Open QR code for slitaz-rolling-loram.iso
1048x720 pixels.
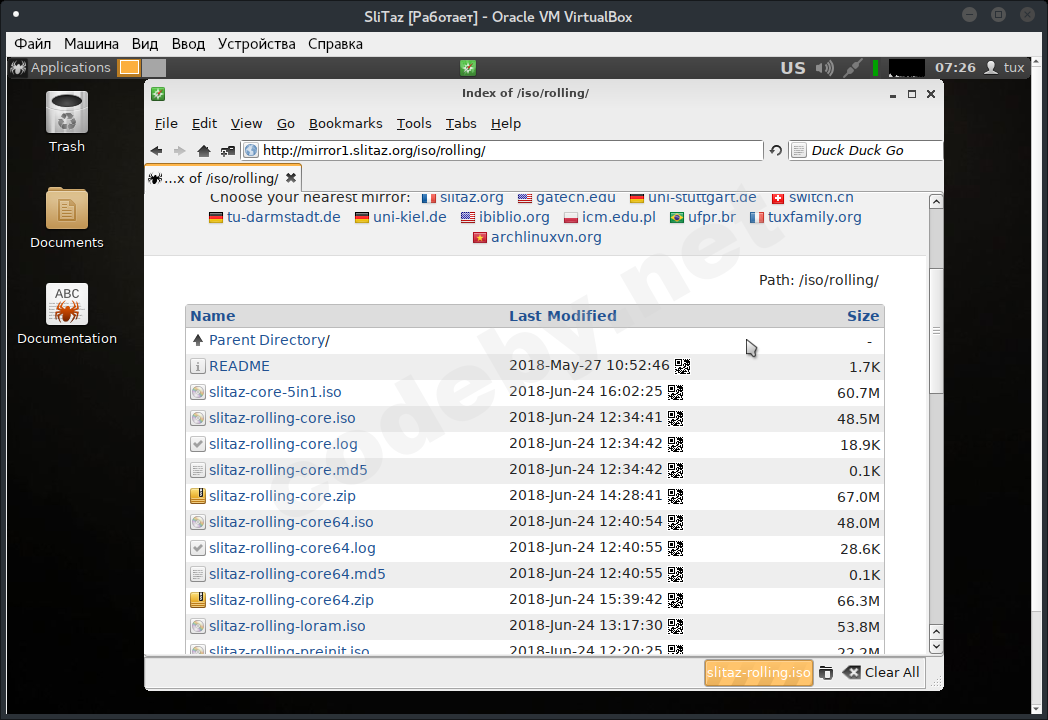click(x=675, y=626)
